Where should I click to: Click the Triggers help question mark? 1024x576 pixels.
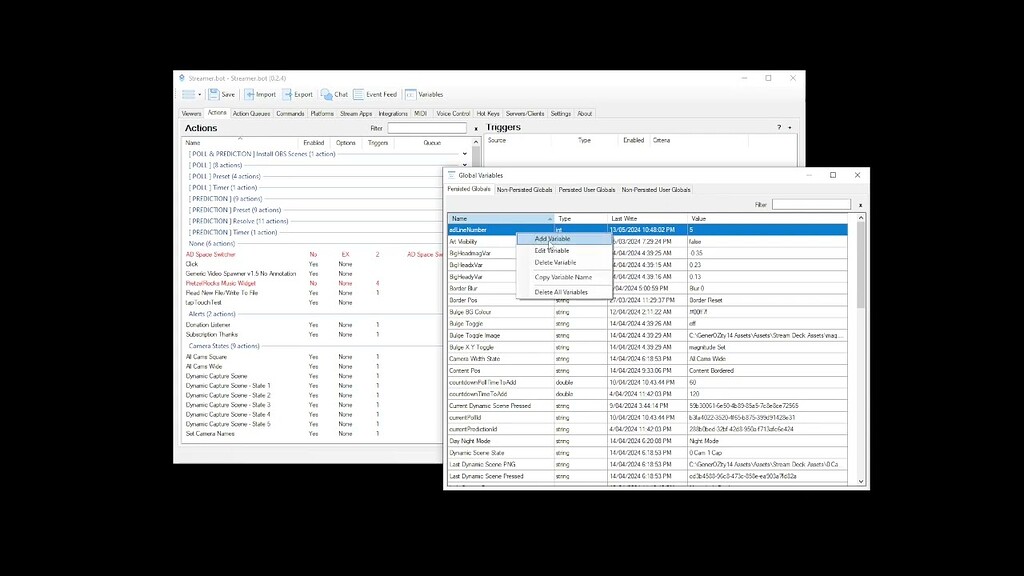coord(778,127)
